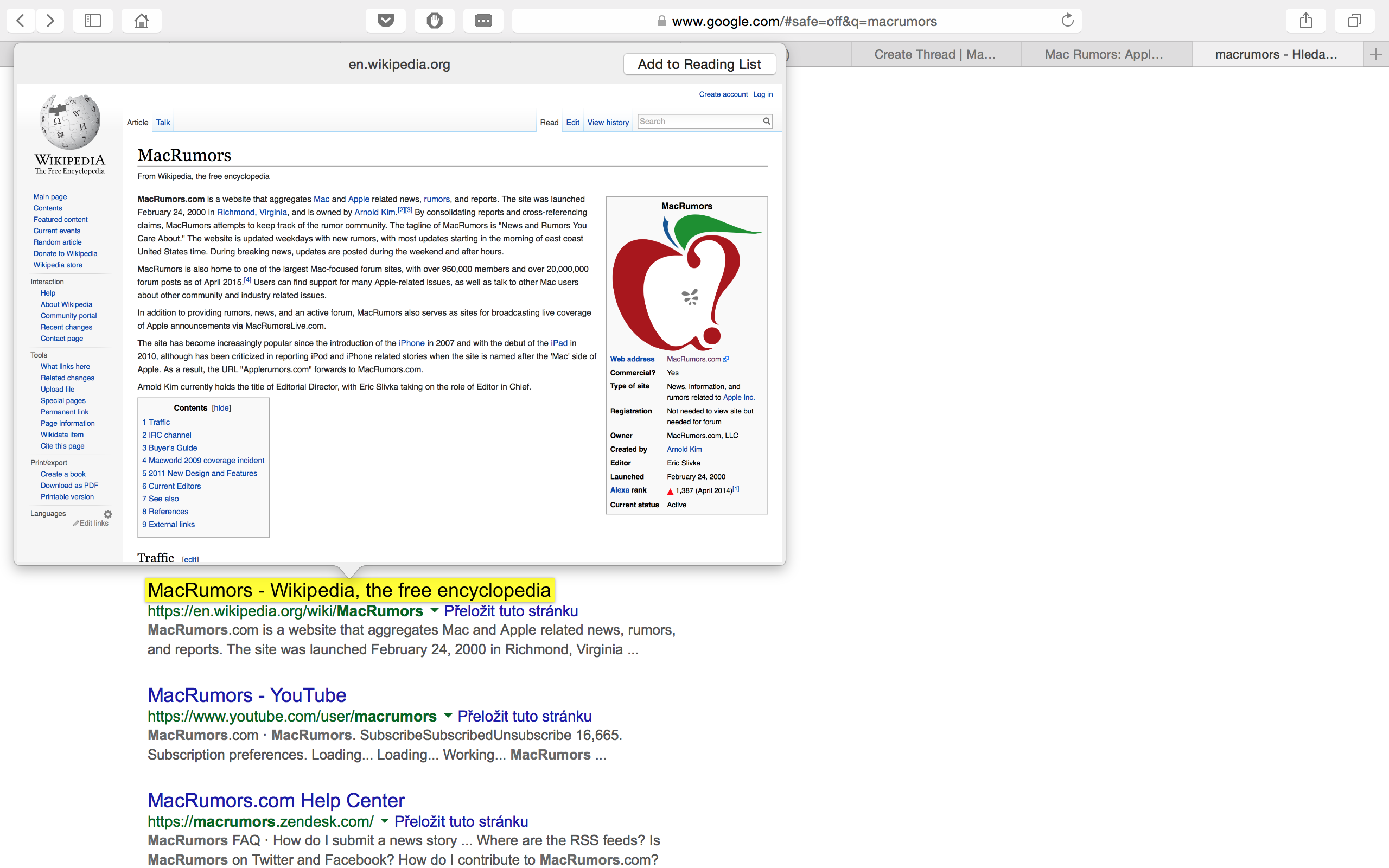Click the edit link beside Traffic heading
This screenshot has height=868, width=1389.
190,559
